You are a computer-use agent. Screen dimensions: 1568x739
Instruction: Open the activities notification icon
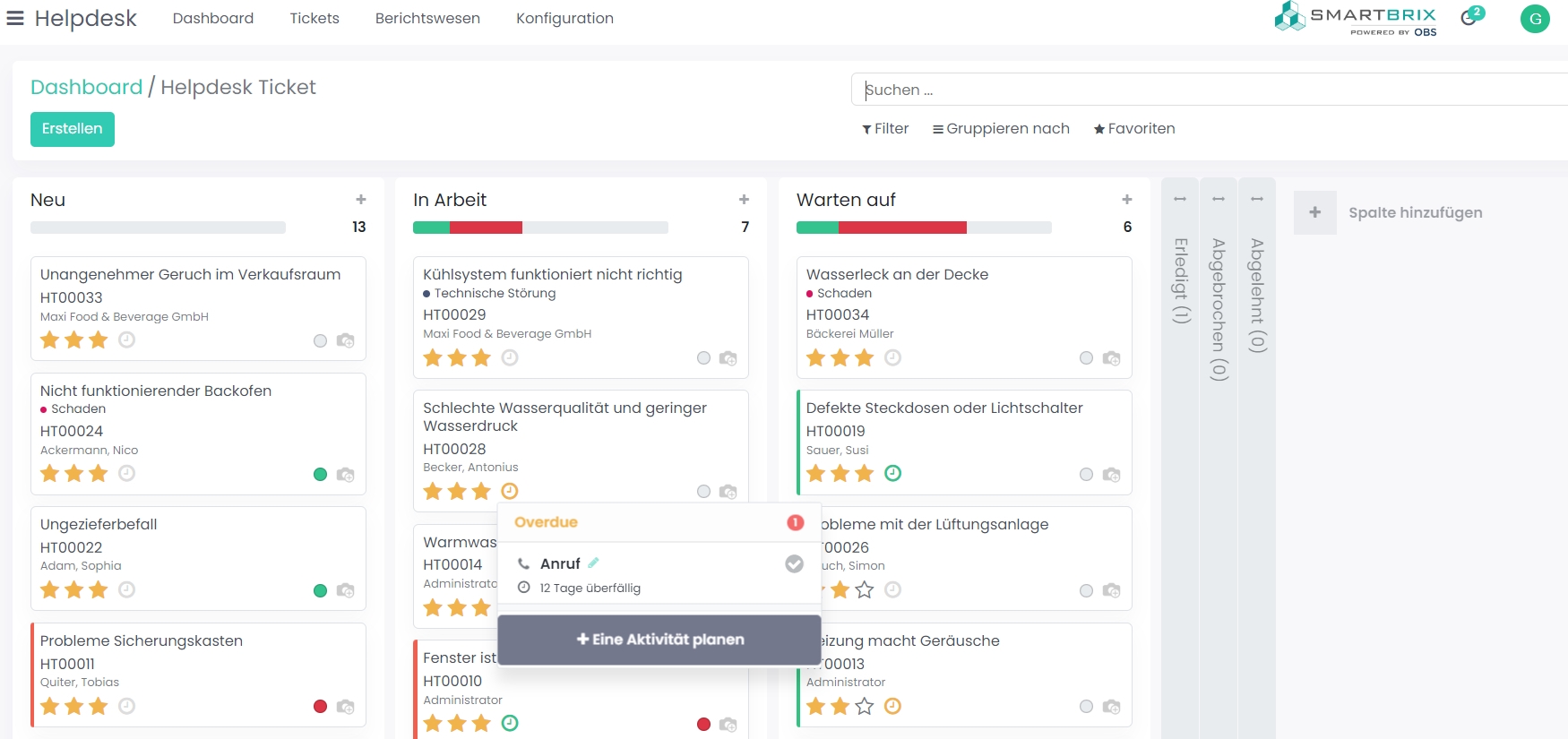(1469, 17)
